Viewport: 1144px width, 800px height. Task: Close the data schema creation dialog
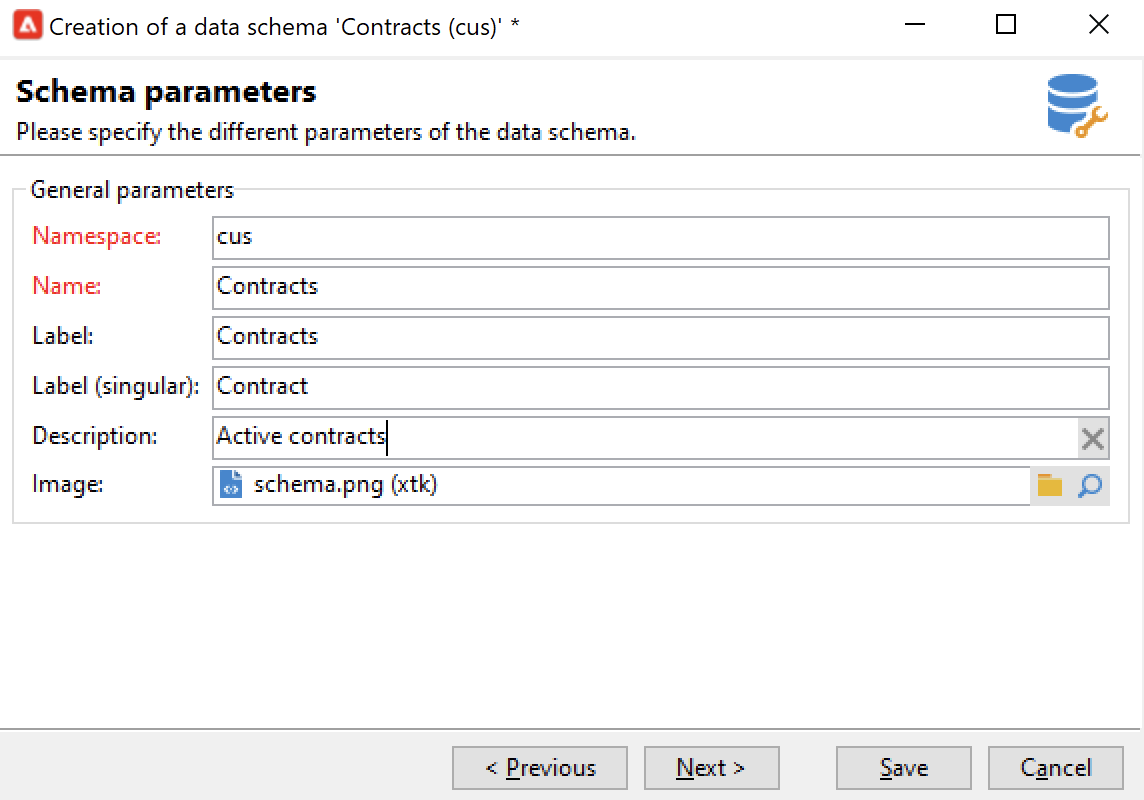click(x=1098, y=26)
